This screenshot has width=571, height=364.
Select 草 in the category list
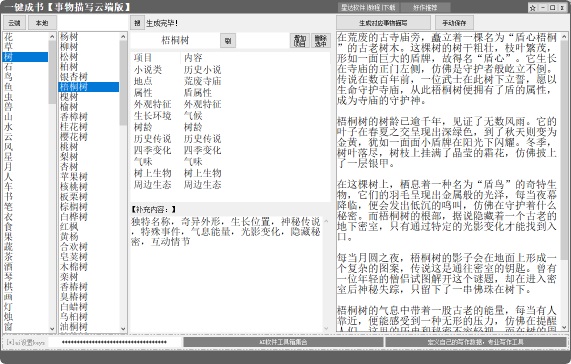tap(25, 47)
